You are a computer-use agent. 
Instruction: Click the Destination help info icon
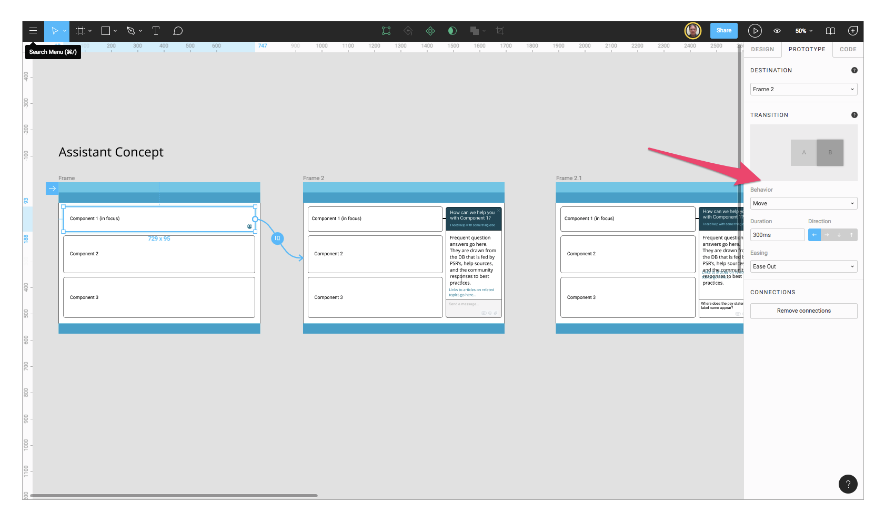tap(854, 70)
